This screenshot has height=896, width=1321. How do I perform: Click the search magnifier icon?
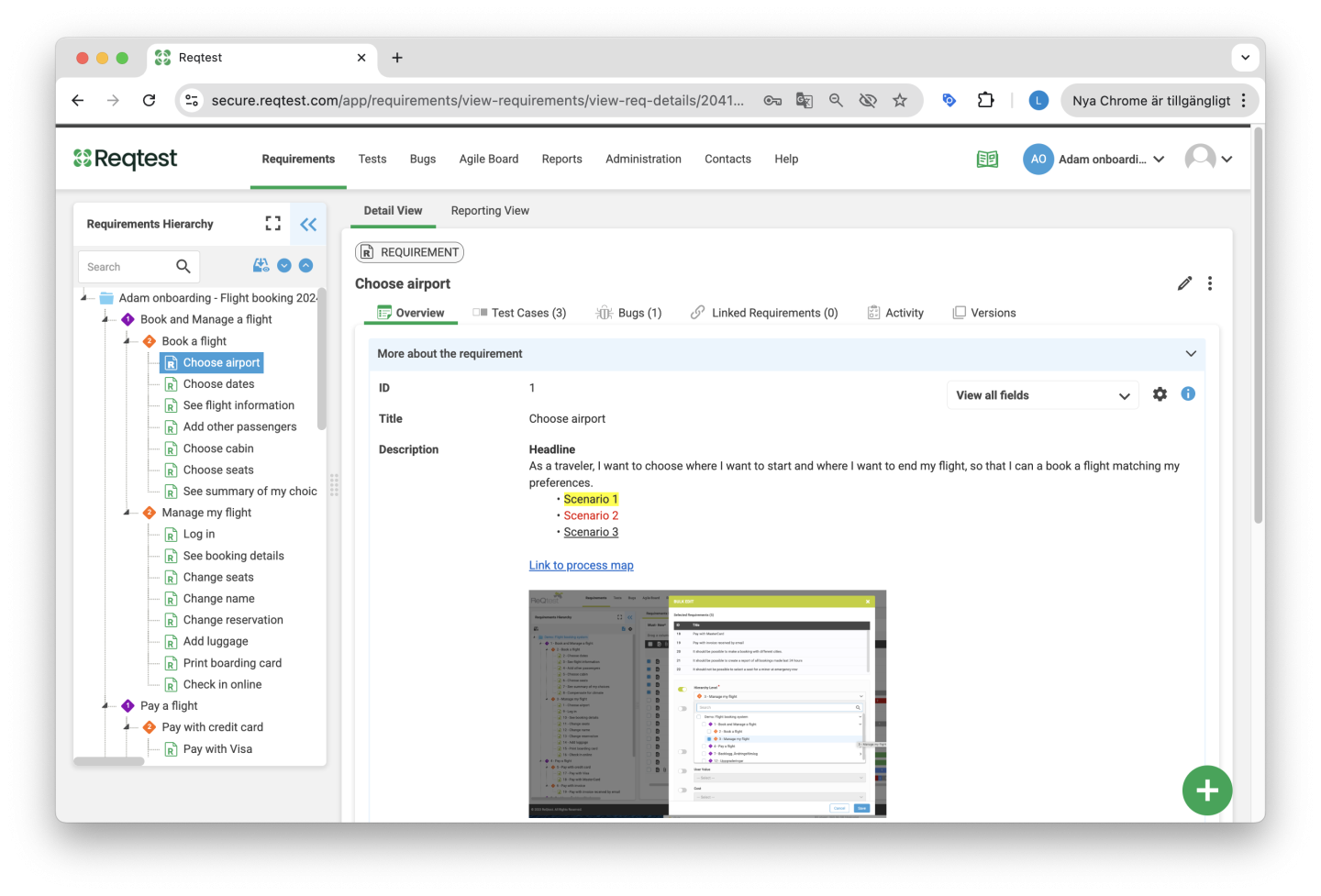tap(183, 267)
